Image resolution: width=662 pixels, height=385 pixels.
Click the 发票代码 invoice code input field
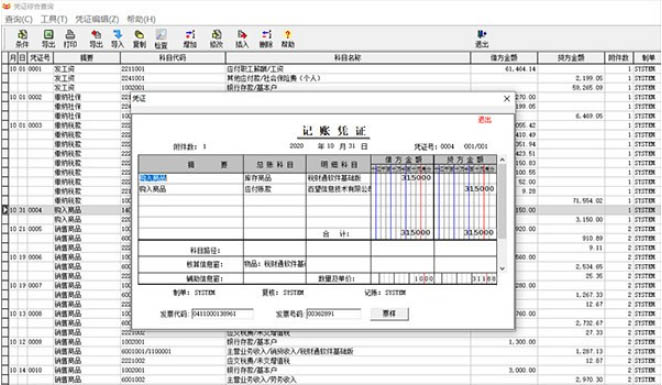222,314
